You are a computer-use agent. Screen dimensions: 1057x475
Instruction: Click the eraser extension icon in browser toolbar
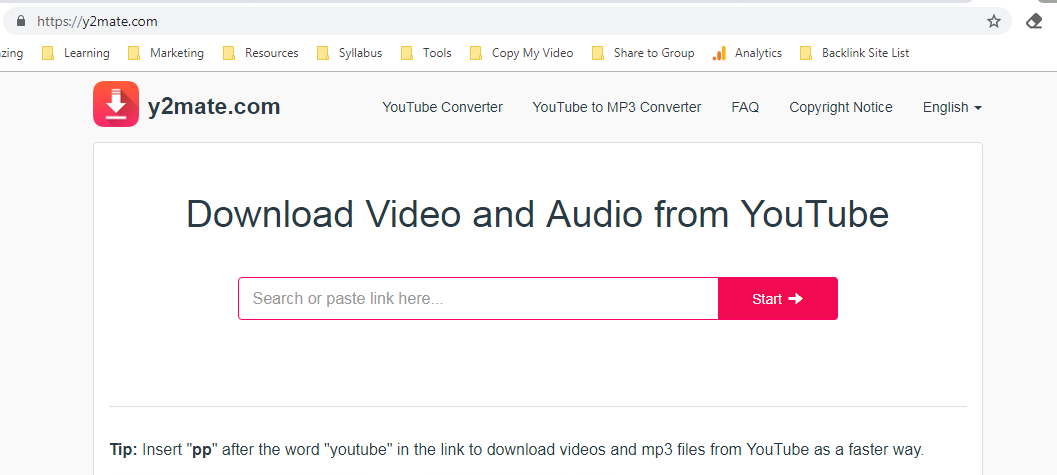1033,22
